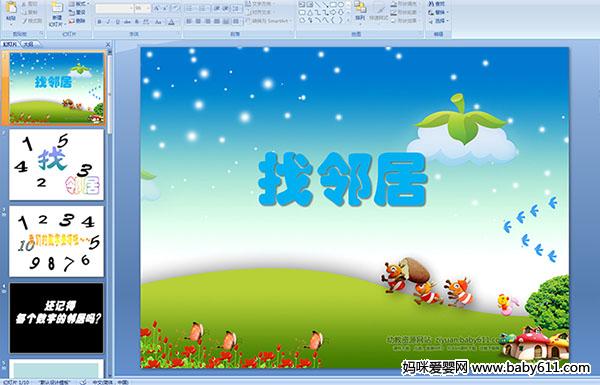The width and height of the screenshot is (600, 385).
Task: Click the Change Case (Aa) icon
Action: [x=158, y=22]
